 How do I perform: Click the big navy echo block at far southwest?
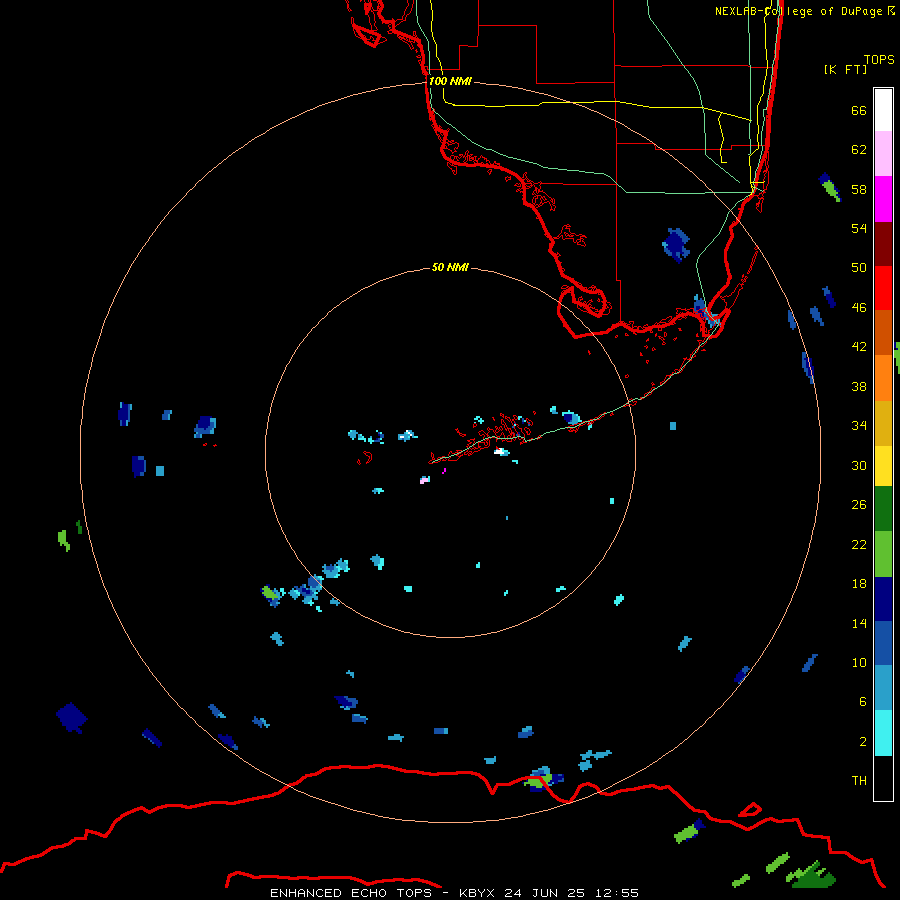pyautogui.click(x=72, y=717)
